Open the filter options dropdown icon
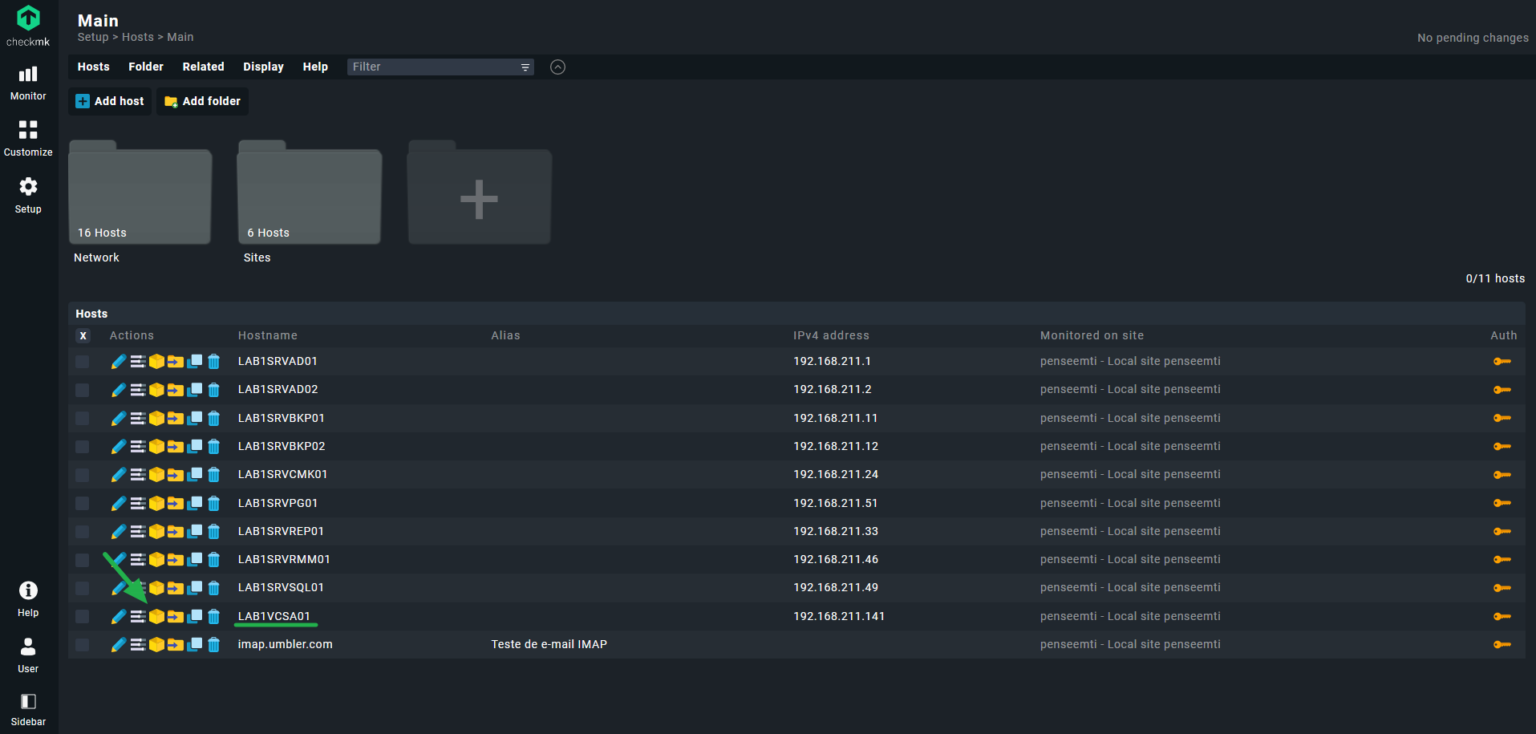This screenshot has height=734, width=1536. (x=525, y=67)
